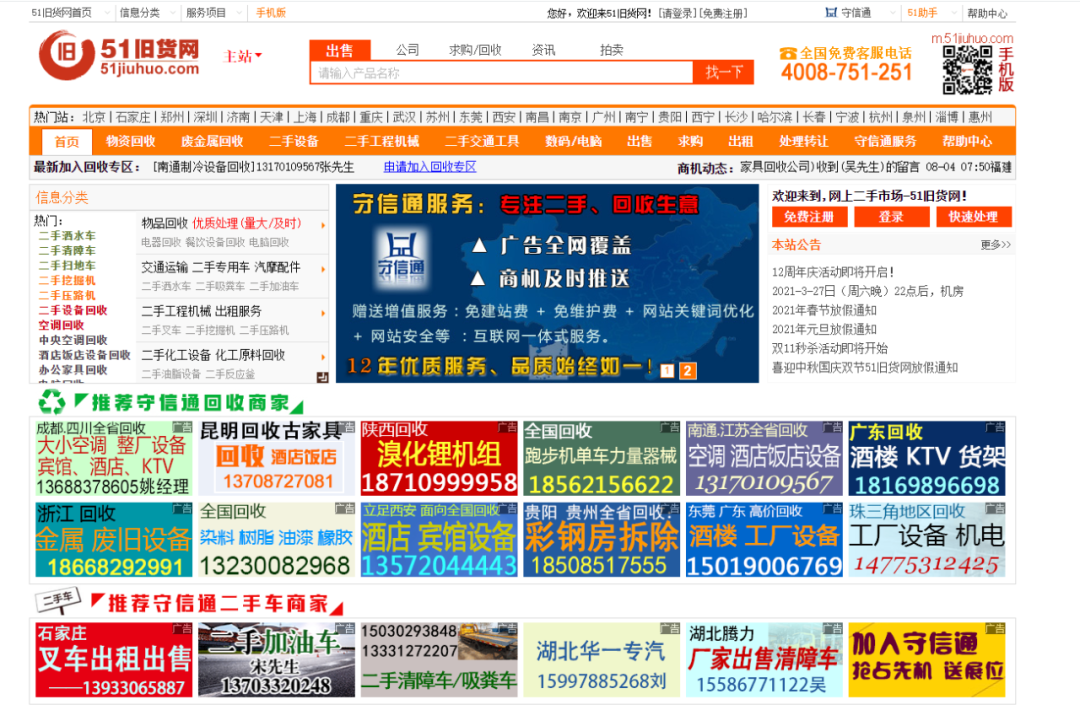Switch banner to slide 1
This screenshot has width=1080, height=710.
(x=667, y=370)
